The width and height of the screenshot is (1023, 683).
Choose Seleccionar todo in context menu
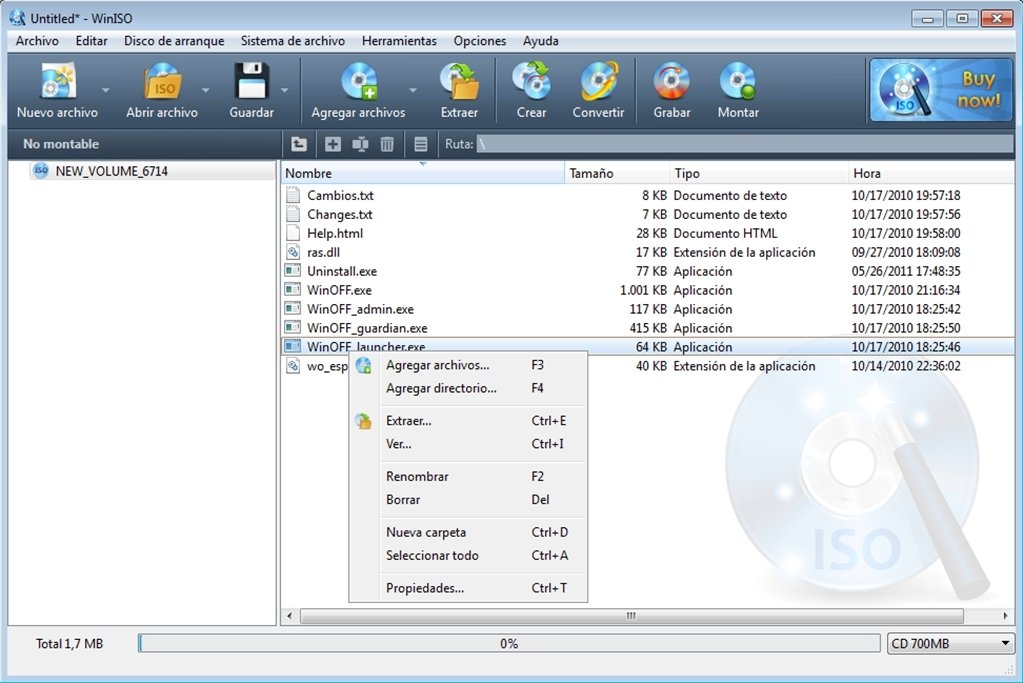coord(468,556)
